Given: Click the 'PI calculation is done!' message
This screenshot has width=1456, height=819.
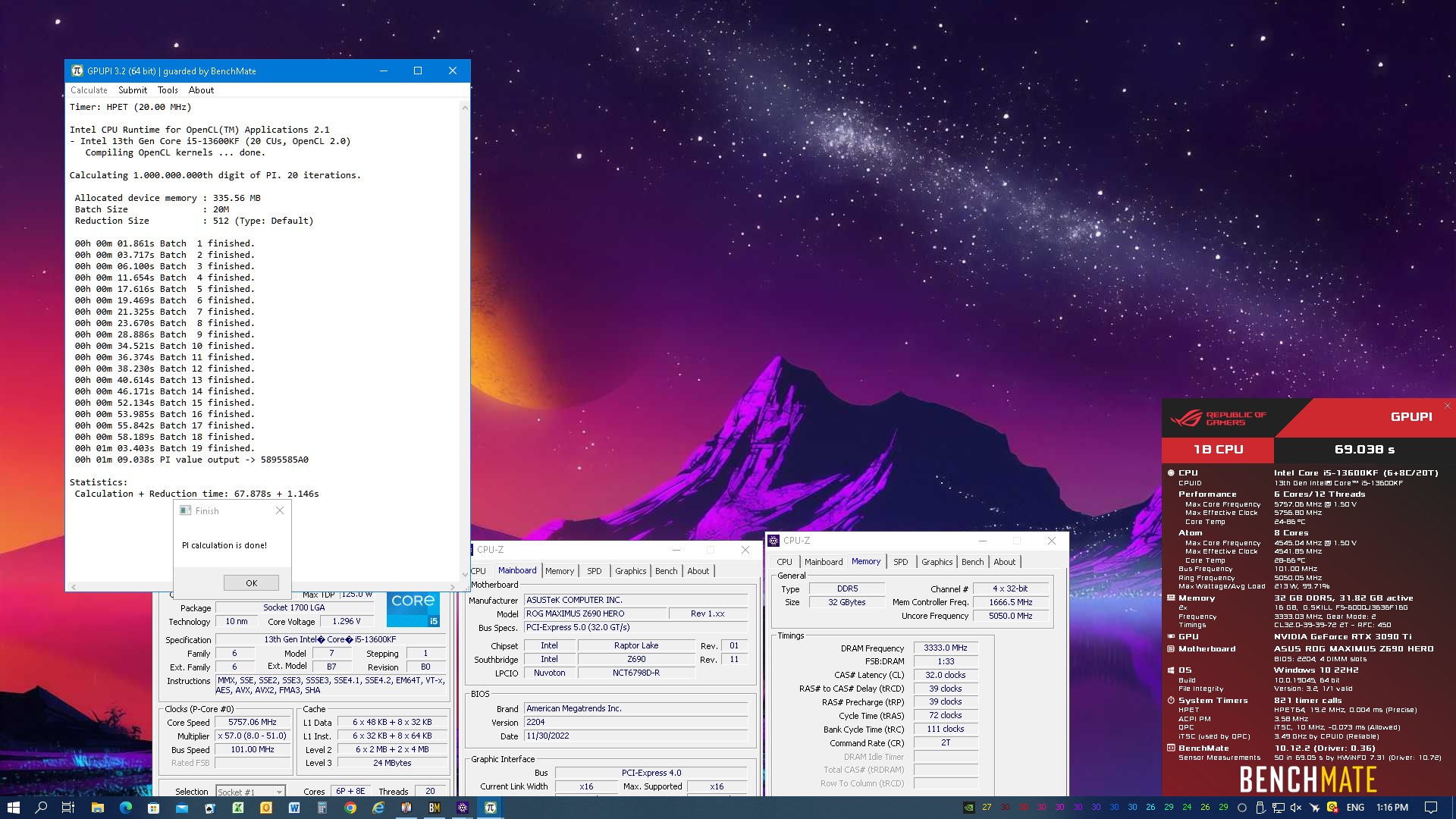Looking at the screenshot, I should coord(224,545).
